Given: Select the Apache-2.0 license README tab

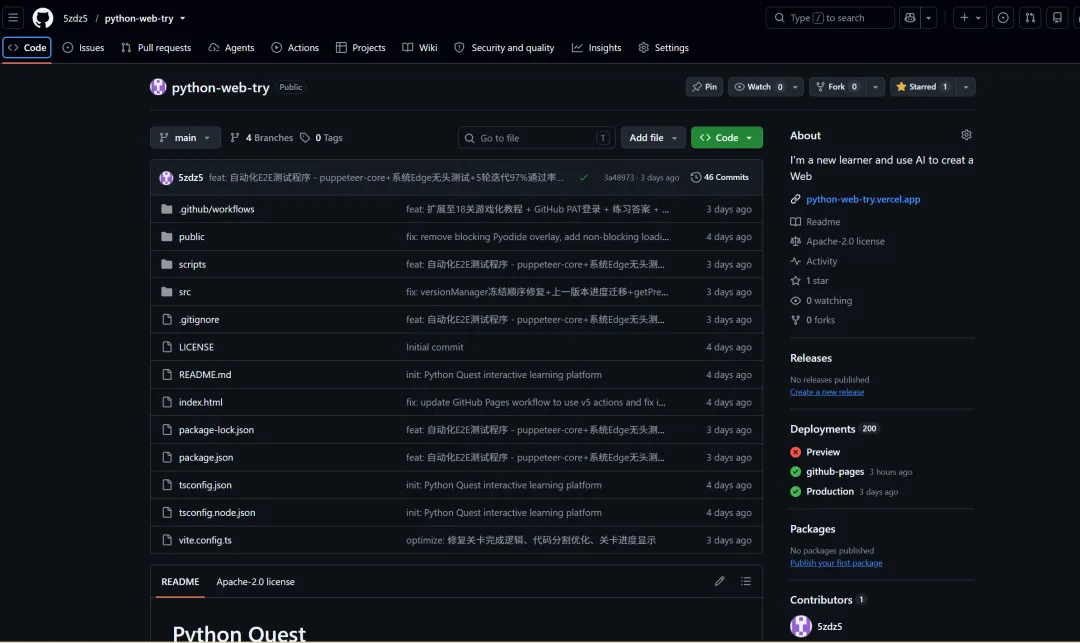Looking at the screenshot, I should [256, 582].
